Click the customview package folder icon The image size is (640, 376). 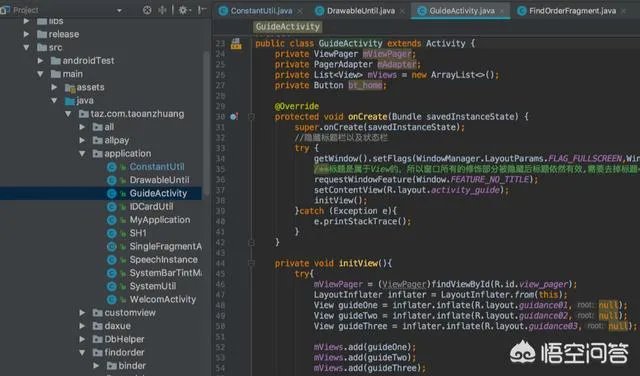click(x=97, y=313)
